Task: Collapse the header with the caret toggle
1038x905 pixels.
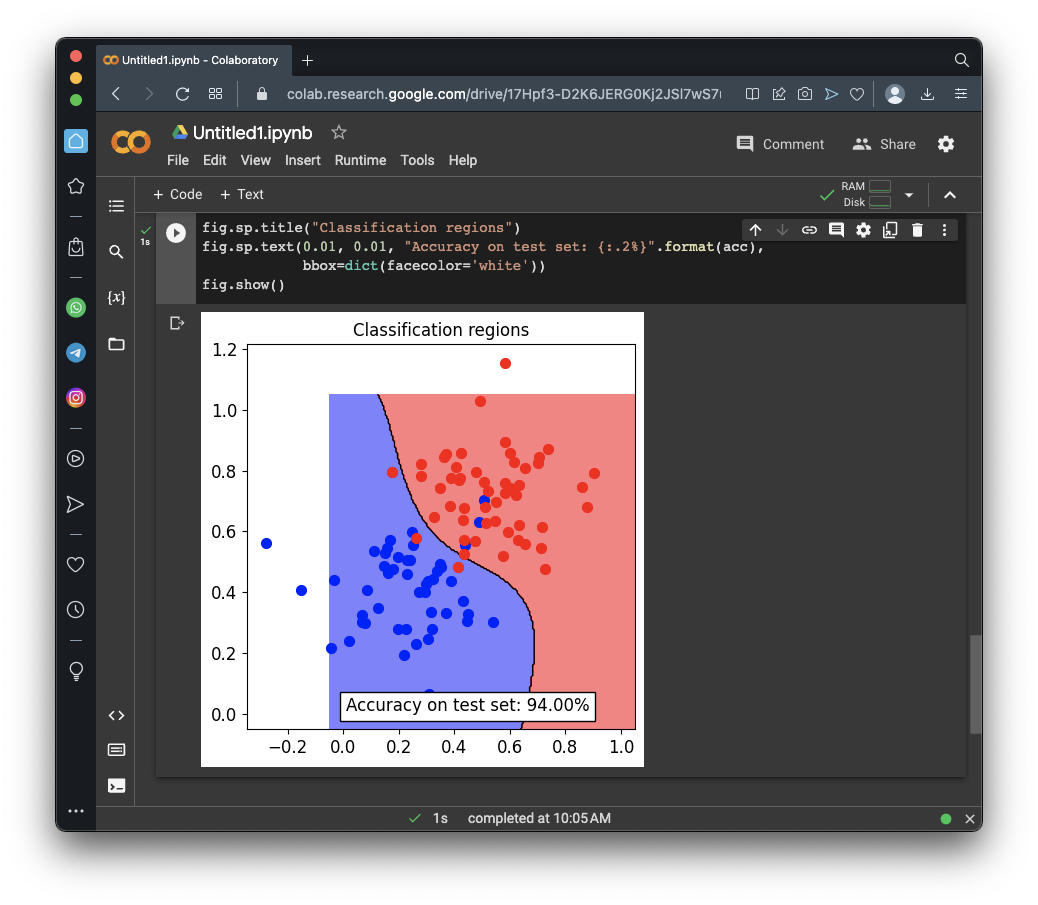Action: point(950,195)
